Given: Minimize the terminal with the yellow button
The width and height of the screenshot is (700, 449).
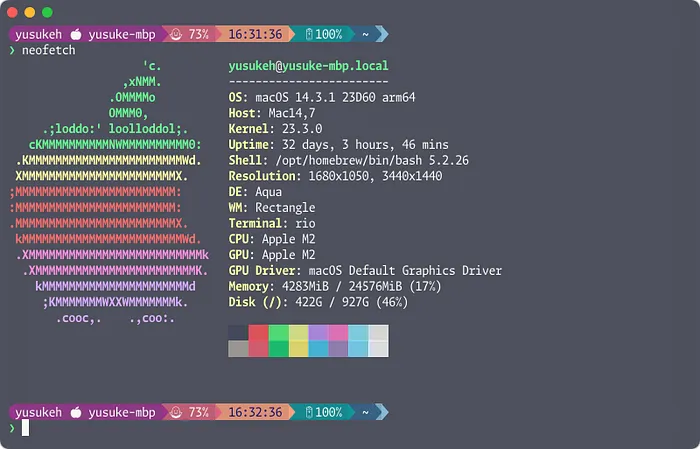Looking at the screenshot, I should 30,12.
